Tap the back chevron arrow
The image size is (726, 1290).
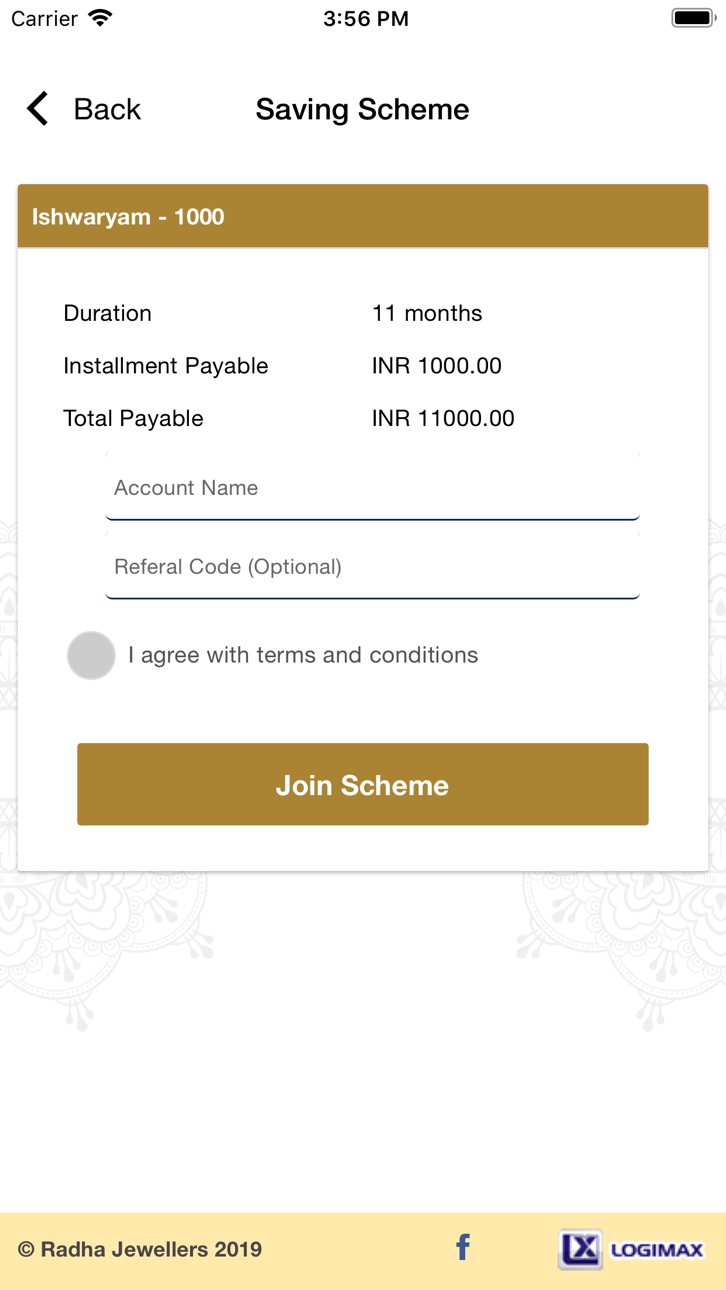[37, 109]
